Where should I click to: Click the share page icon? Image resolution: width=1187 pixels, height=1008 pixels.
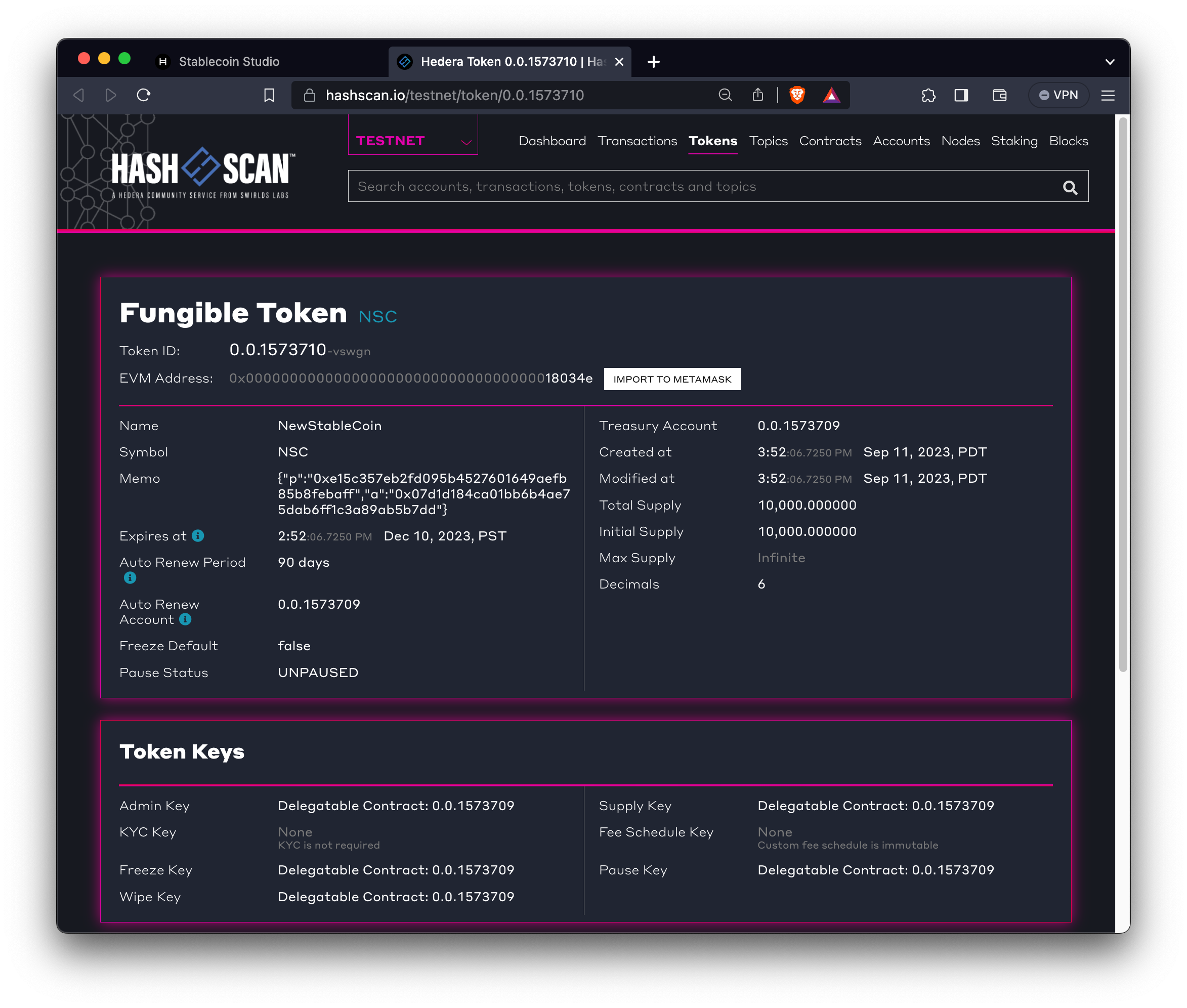click(758, 95)
